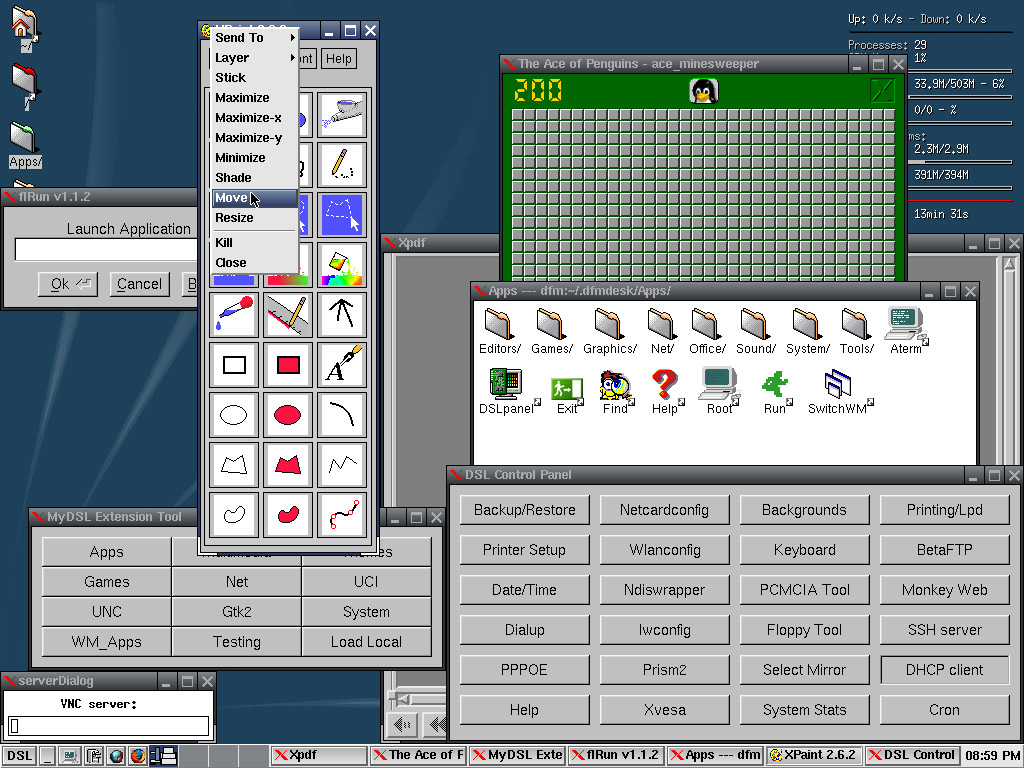
Task: Open the Send To submenu
Action: [x=255, y=38]
